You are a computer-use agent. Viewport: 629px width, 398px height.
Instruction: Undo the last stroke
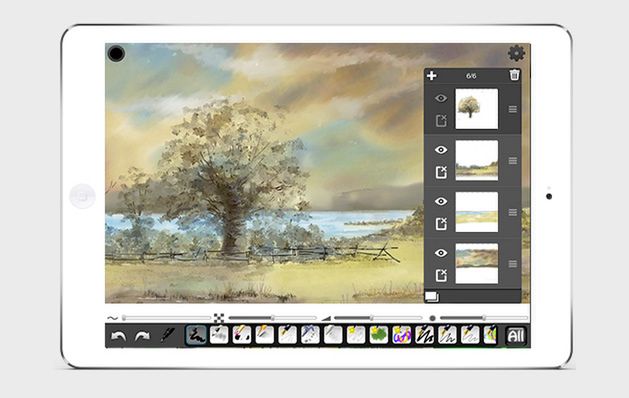(118, 336)
